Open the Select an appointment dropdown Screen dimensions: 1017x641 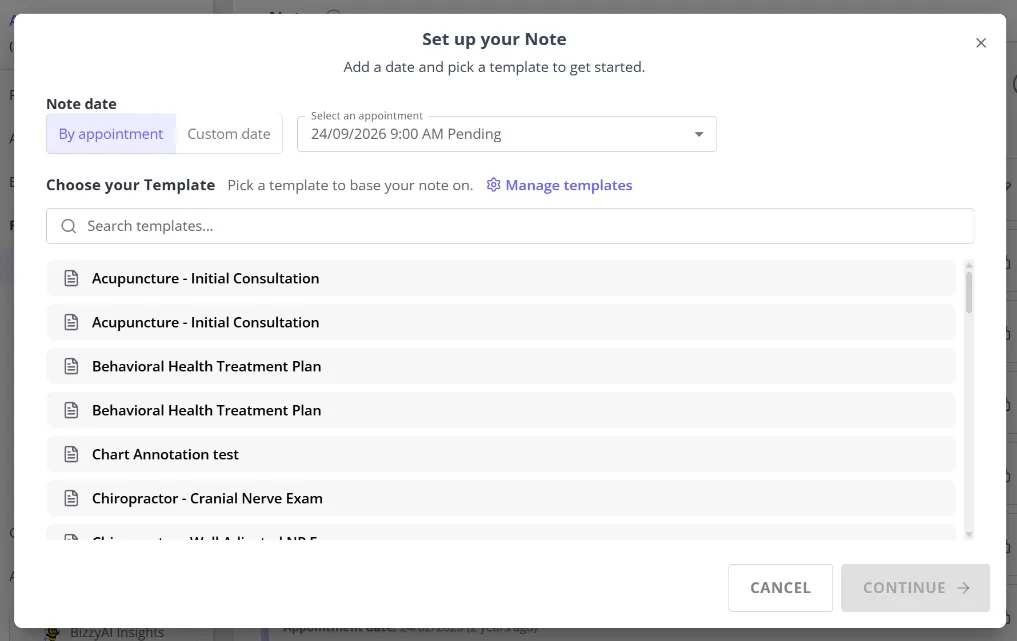pos(507,134)
